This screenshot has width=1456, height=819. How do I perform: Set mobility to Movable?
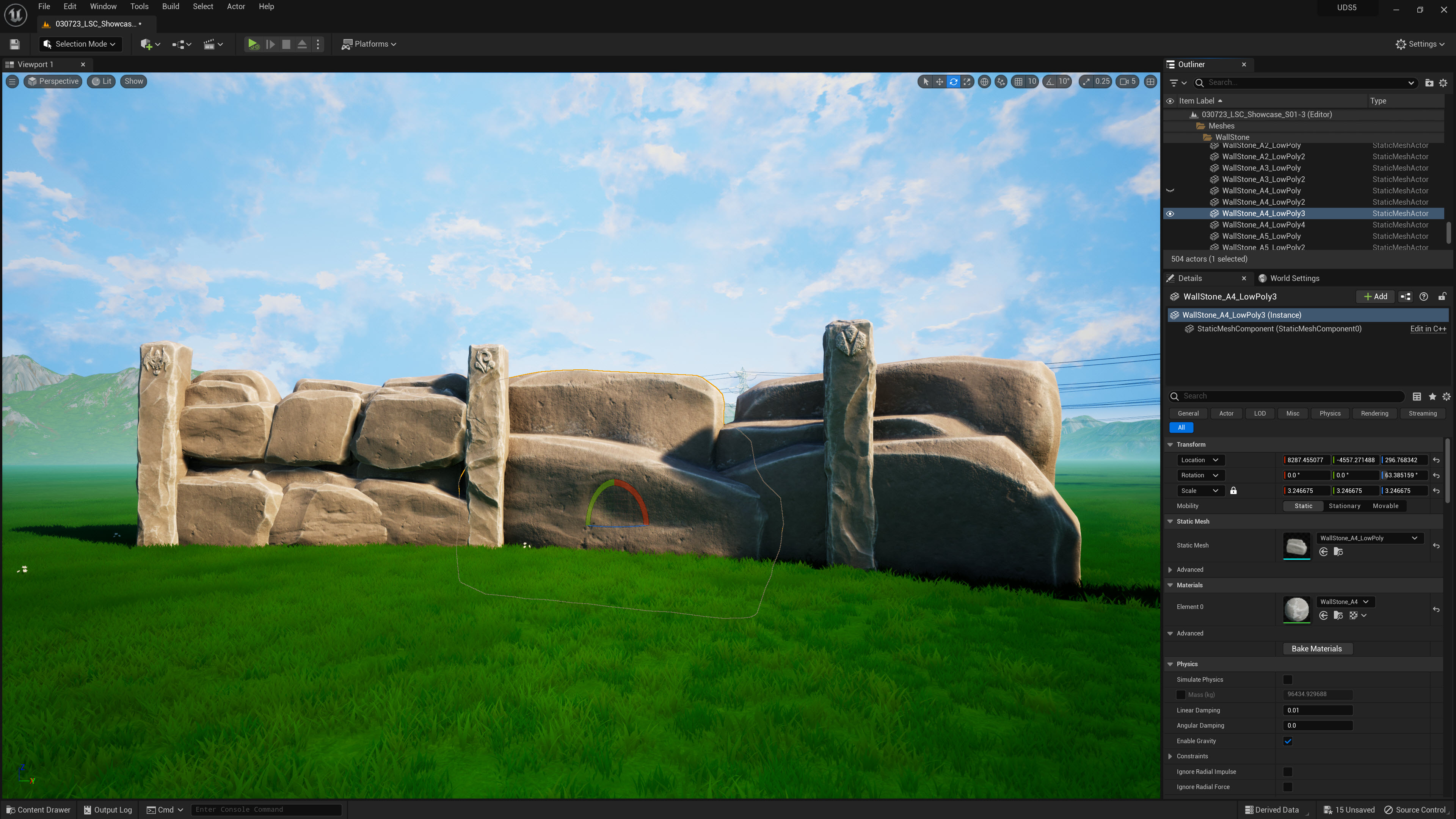[x=1385, y=506]
